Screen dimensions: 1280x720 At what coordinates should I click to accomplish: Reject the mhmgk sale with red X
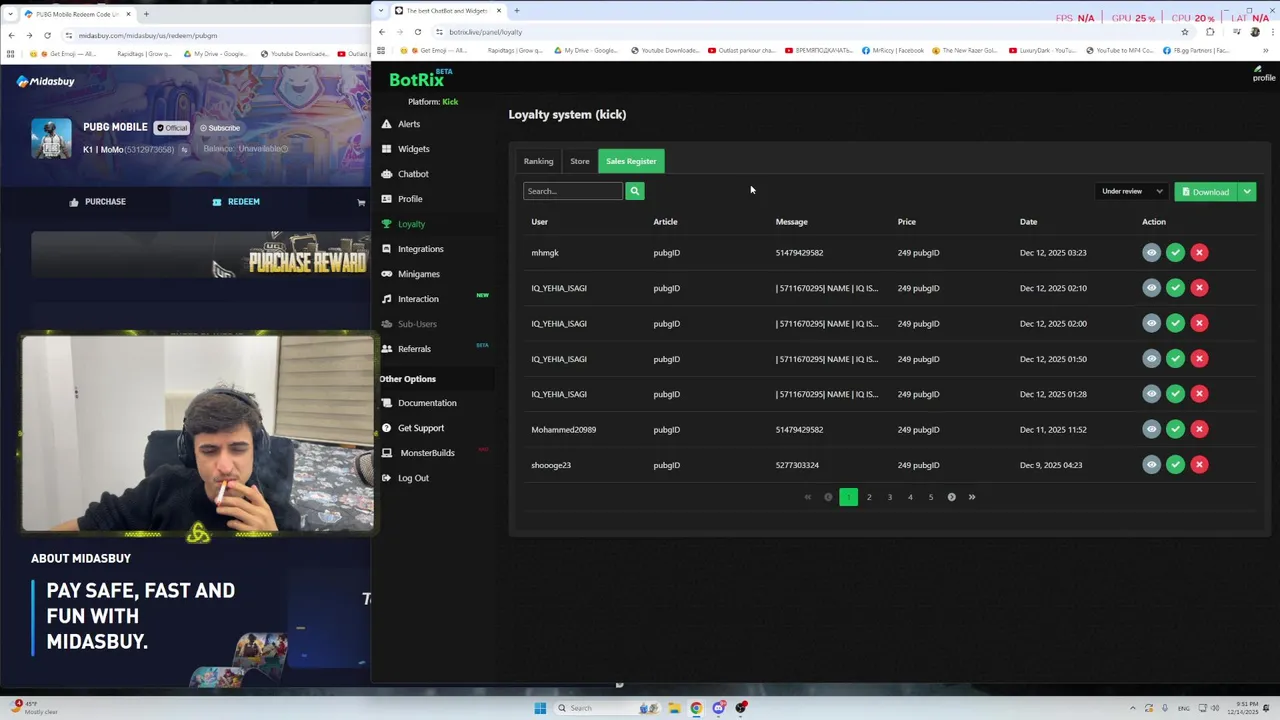(x=1199, y=253)
